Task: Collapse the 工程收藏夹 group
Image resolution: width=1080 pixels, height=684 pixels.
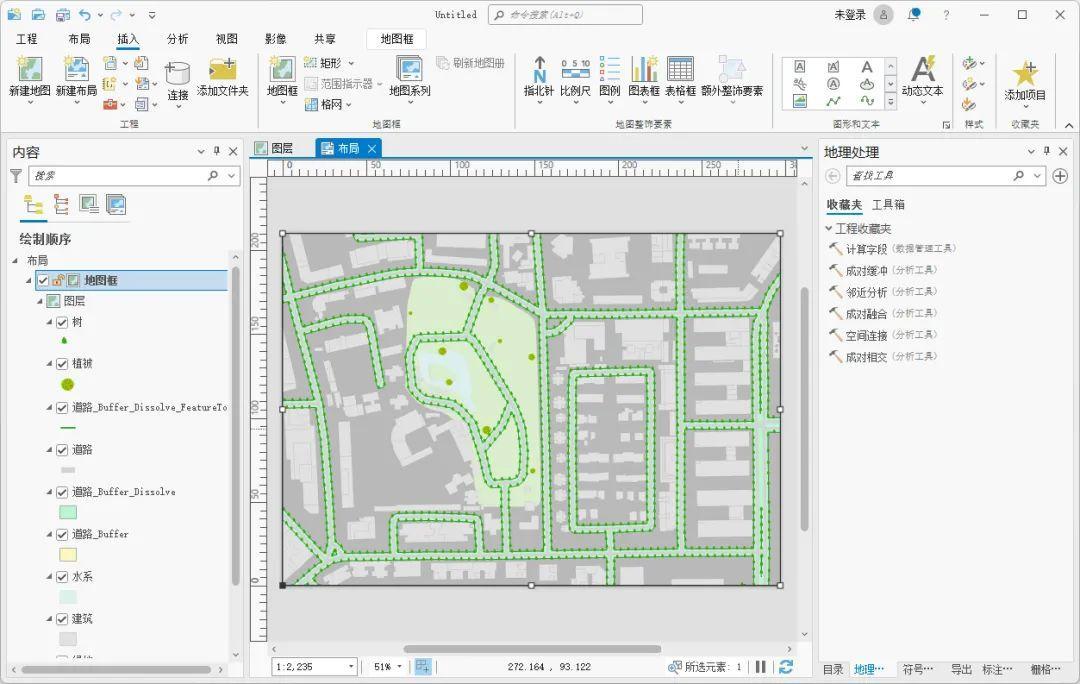Action: click(x=829, y=228)
